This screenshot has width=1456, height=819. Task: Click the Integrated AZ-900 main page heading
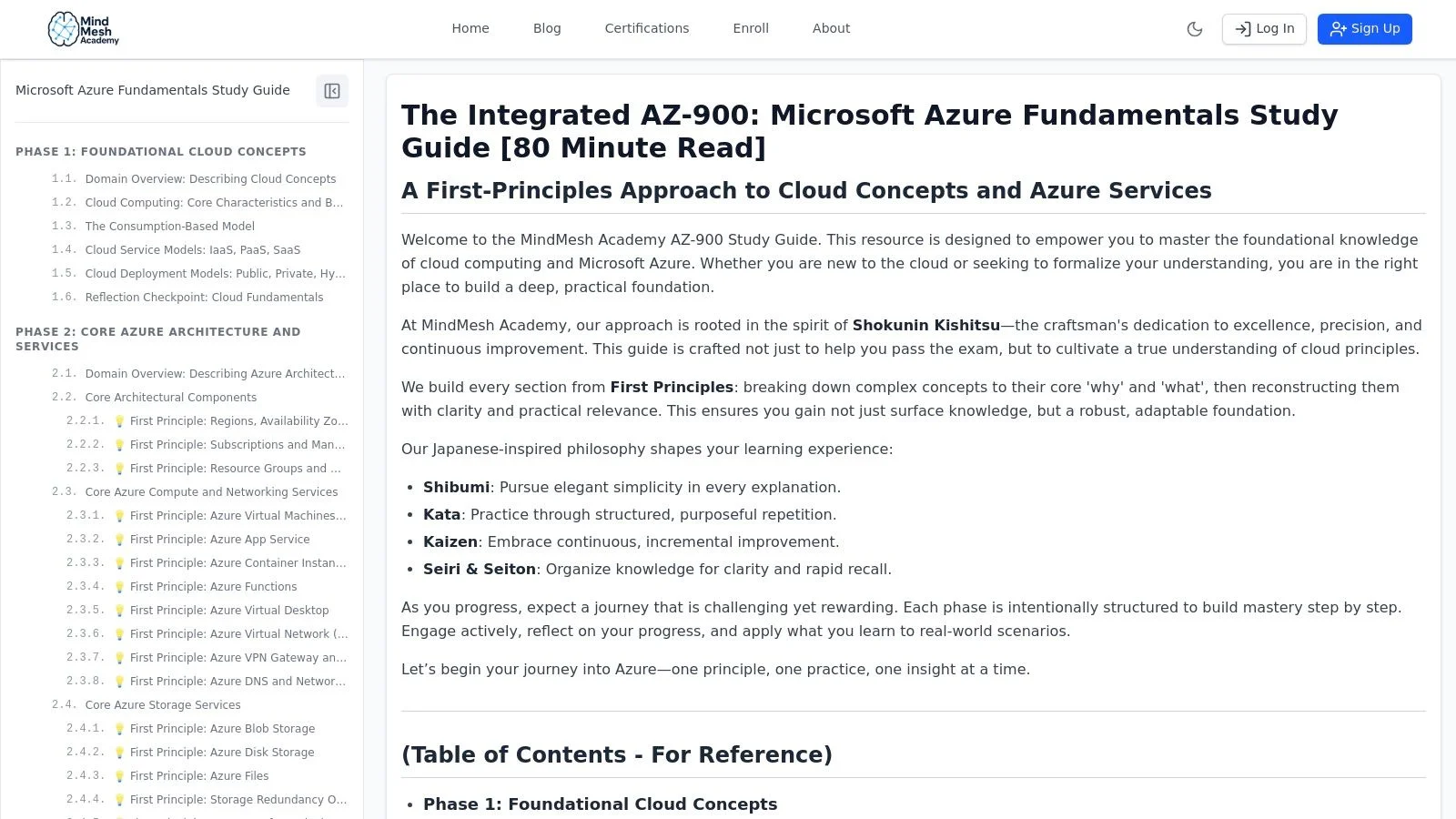[870, 131]
